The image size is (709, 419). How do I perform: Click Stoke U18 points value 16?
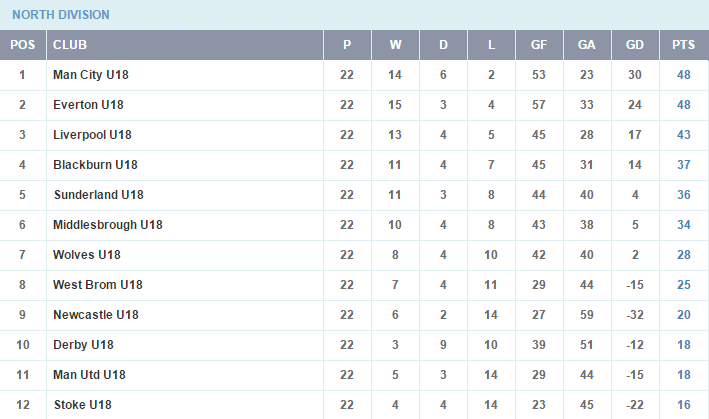pyautogui.click(x=683, y=405)
